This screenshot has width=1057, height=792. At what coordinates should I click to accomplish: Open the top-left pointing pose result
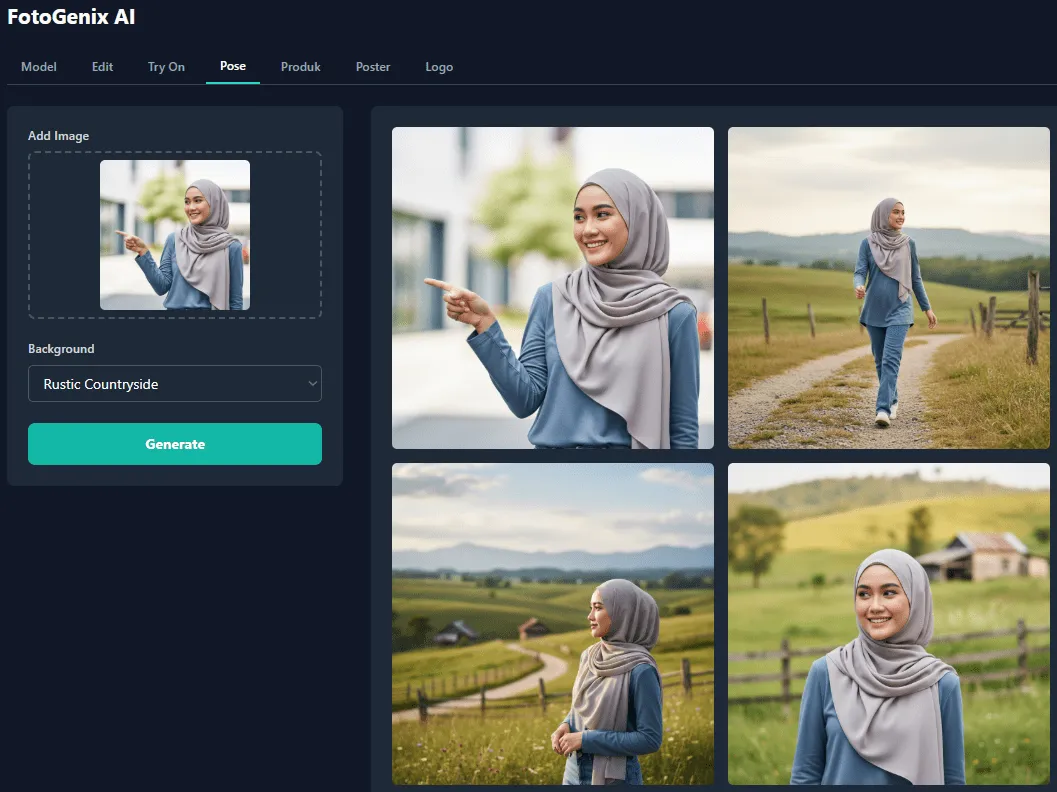pyautogui.click(x=553, y=287)
